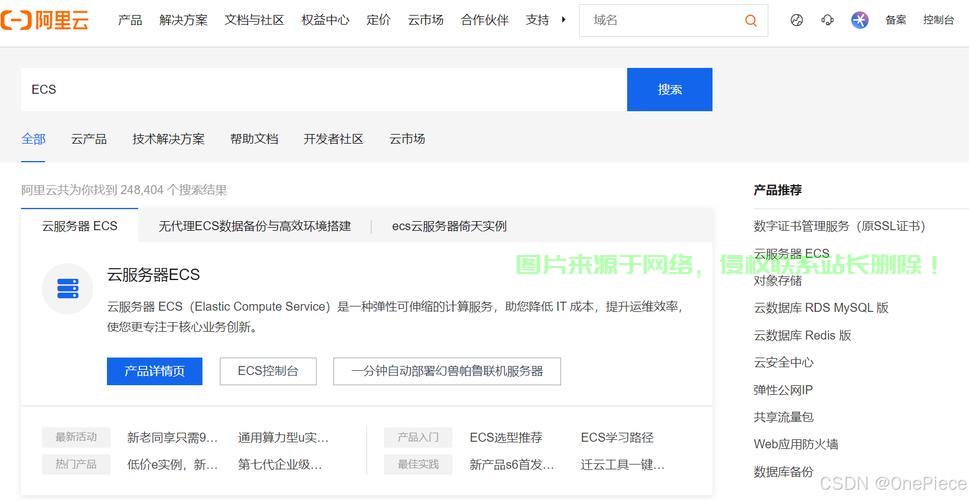969x500 pixels.
Task: Open 共享流量包 recommendation
Action: [x=784, y=417]
